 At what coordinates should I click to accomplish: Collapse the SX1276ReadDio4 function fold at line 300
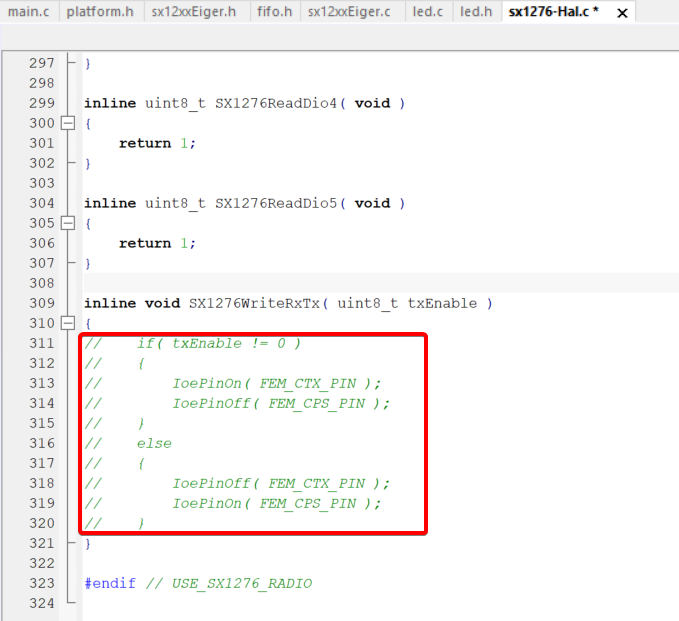[68, 123]
